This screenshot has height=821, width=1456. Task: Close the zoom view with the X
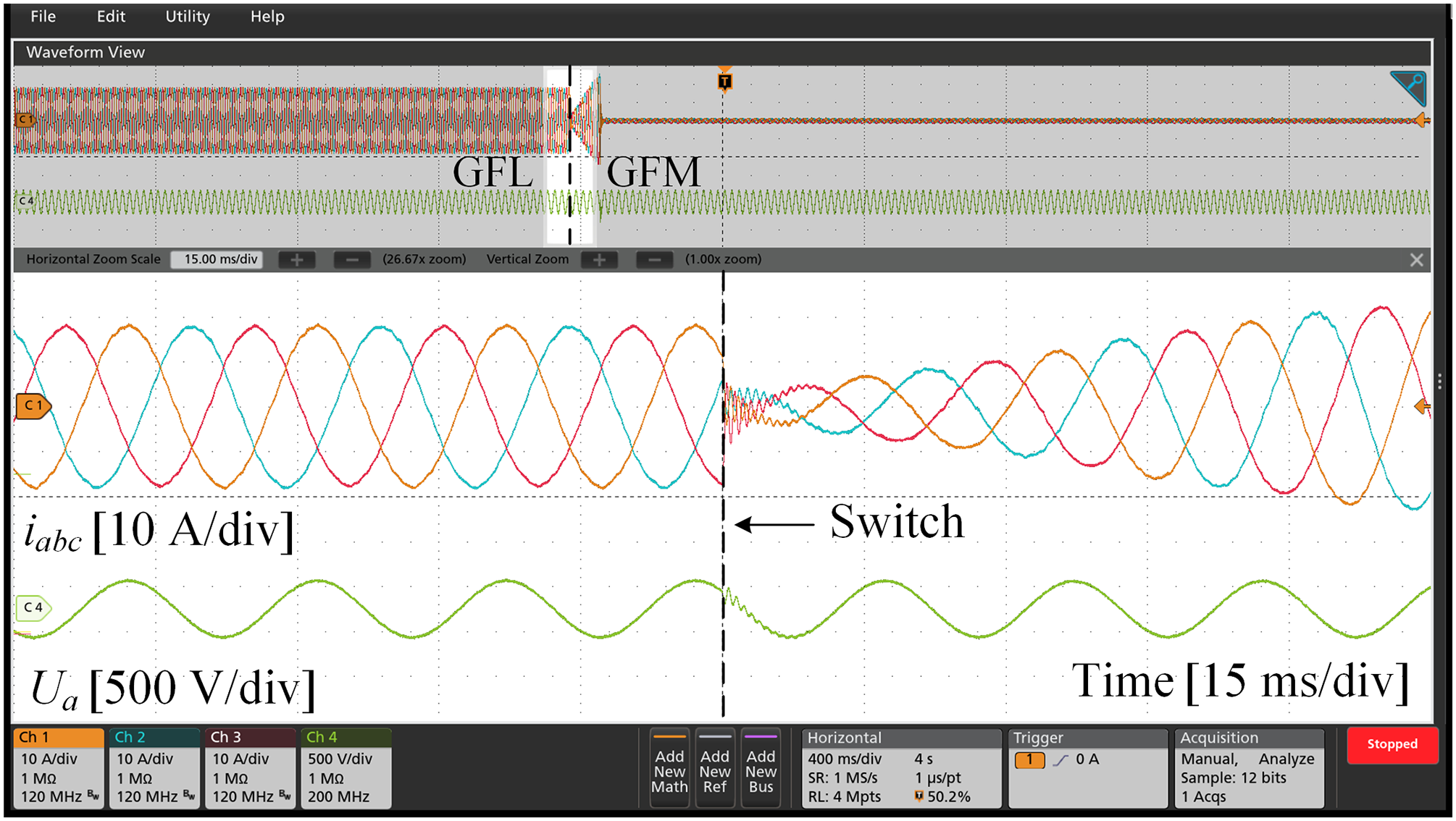click(1417, 260)
